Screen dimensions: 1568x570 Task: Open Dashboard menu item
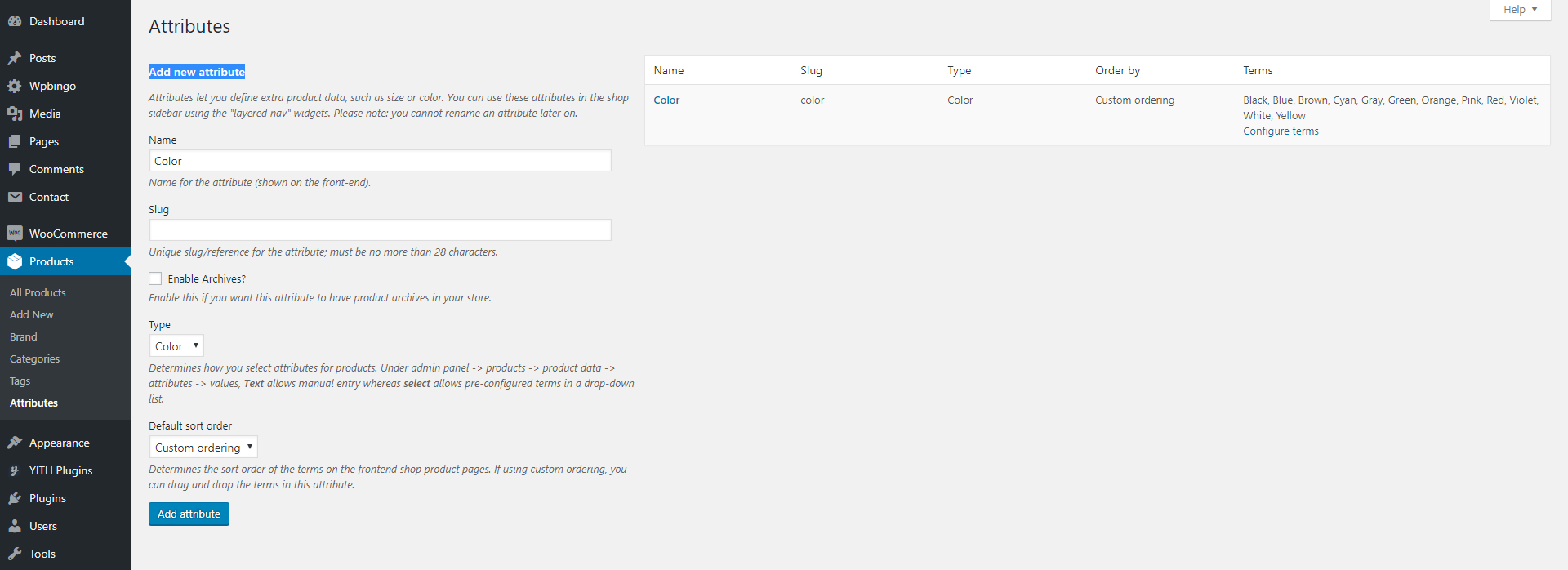[56, 21]
